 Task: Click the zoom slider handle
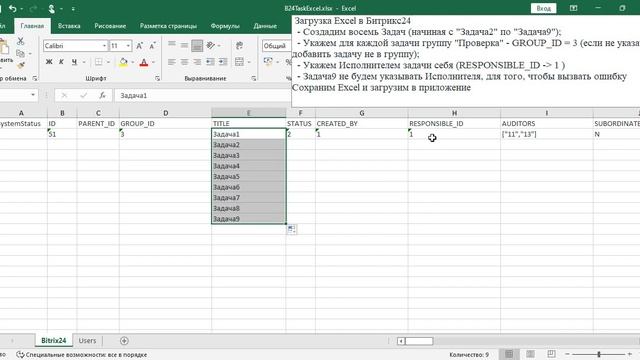tap(599, 354)
